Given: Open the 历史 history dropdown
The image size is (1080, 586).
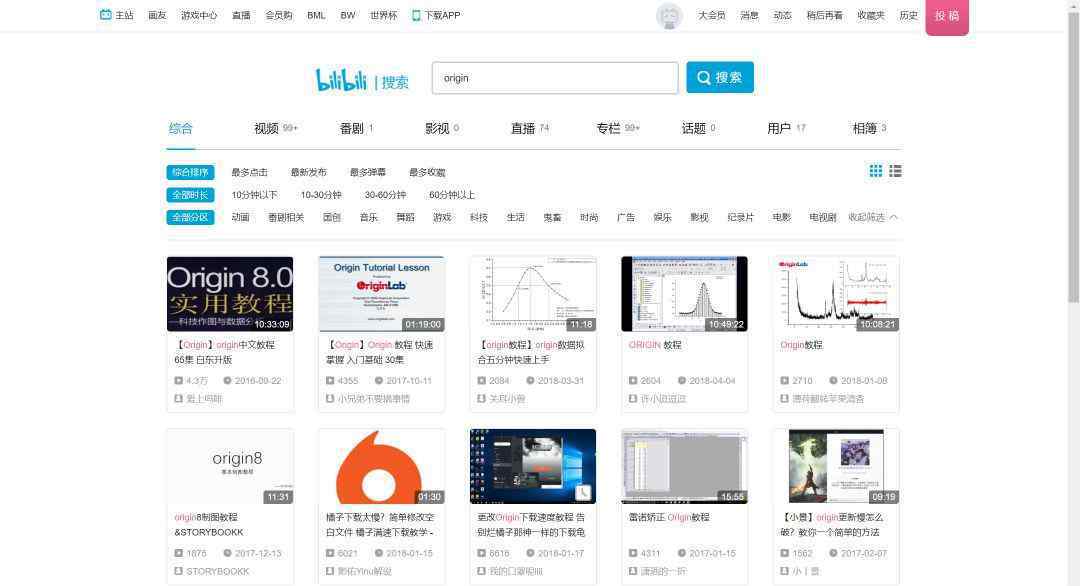Looking at the screenshot, I should [908, 15].
